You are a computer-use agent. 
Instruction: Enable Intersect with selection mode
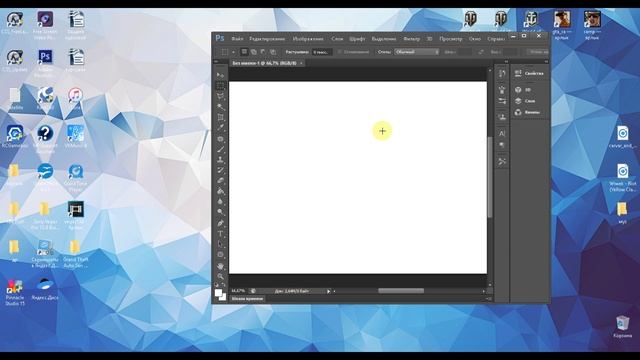[x=273, y=52]
